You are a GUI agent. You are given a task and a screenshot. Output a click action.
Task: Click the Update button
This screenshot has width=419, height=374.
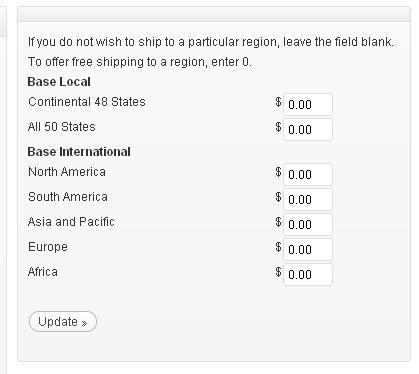pos(63,322)
